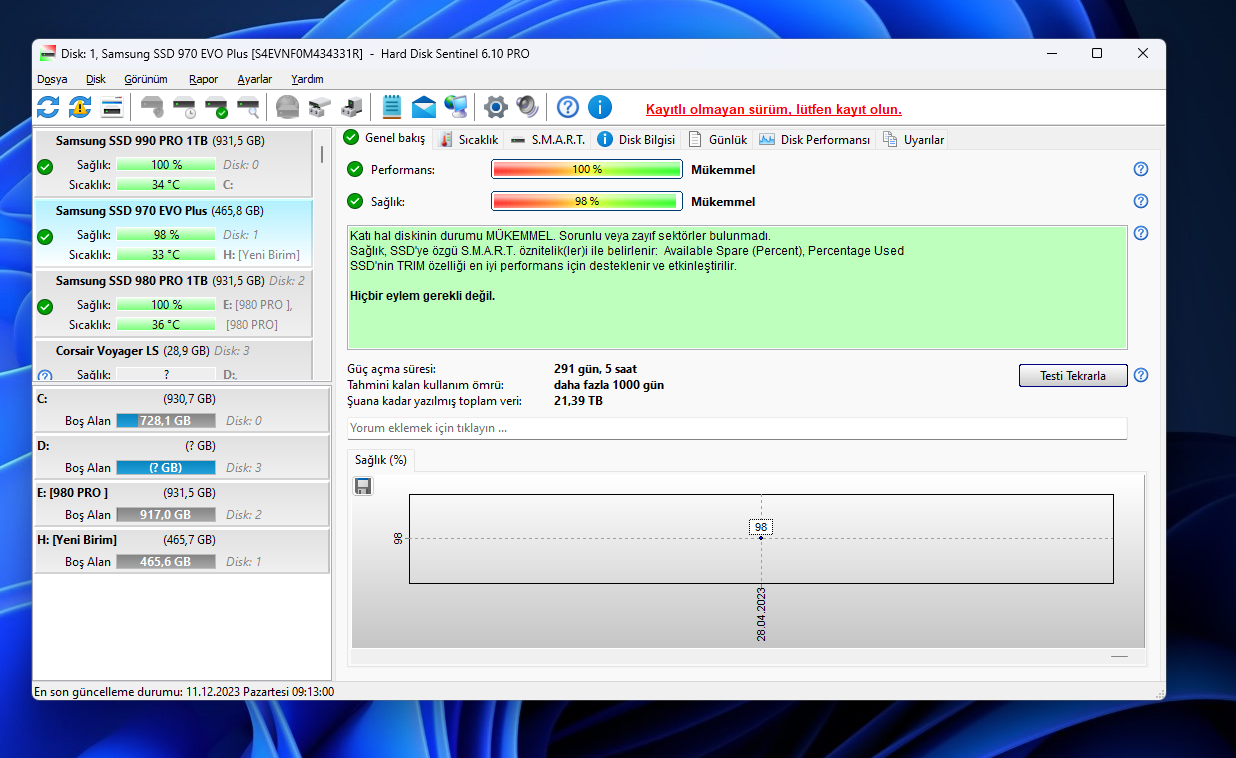The image size is (1236, 758).
Task: Open the Dosya menu
Action: point(52,79)
